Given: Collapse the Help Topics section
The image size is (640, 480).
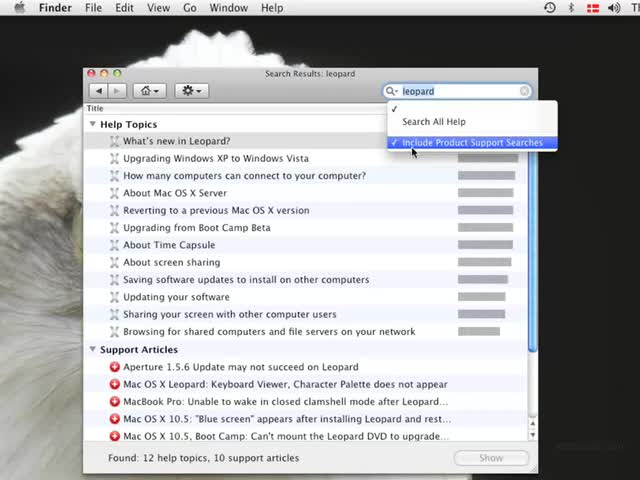Looking at the screenshot, I should click(x=93, y=124).
